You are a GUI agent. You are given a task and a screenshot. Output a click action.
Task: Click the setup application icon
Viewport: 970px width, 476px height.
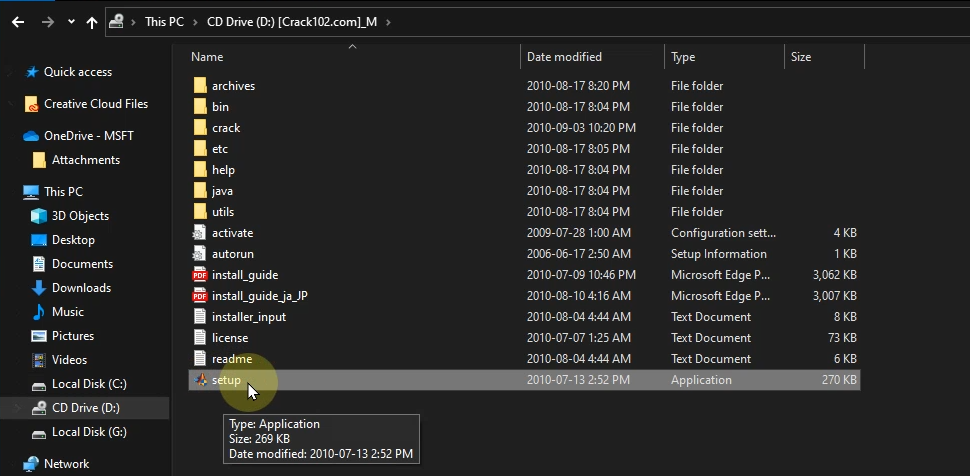click(x=200, y=380)
